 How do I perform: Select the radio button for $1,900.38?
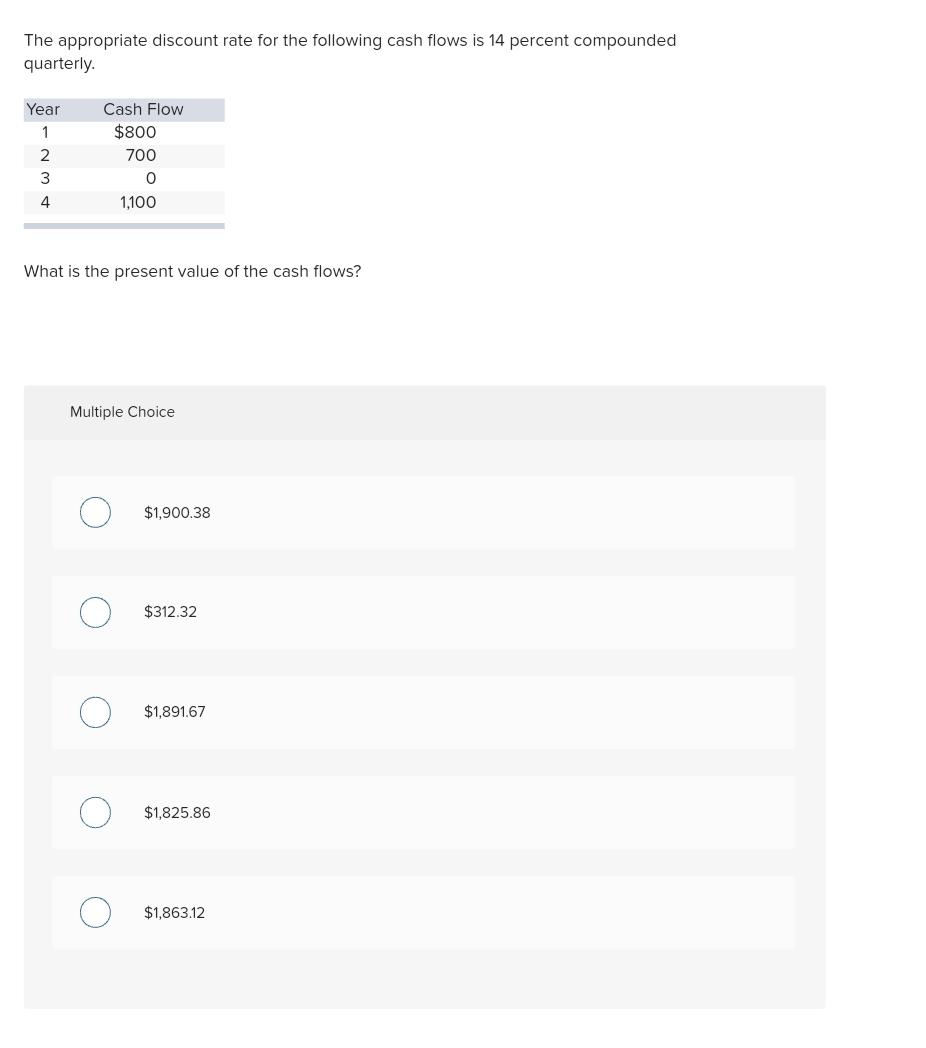pos(95,512)
